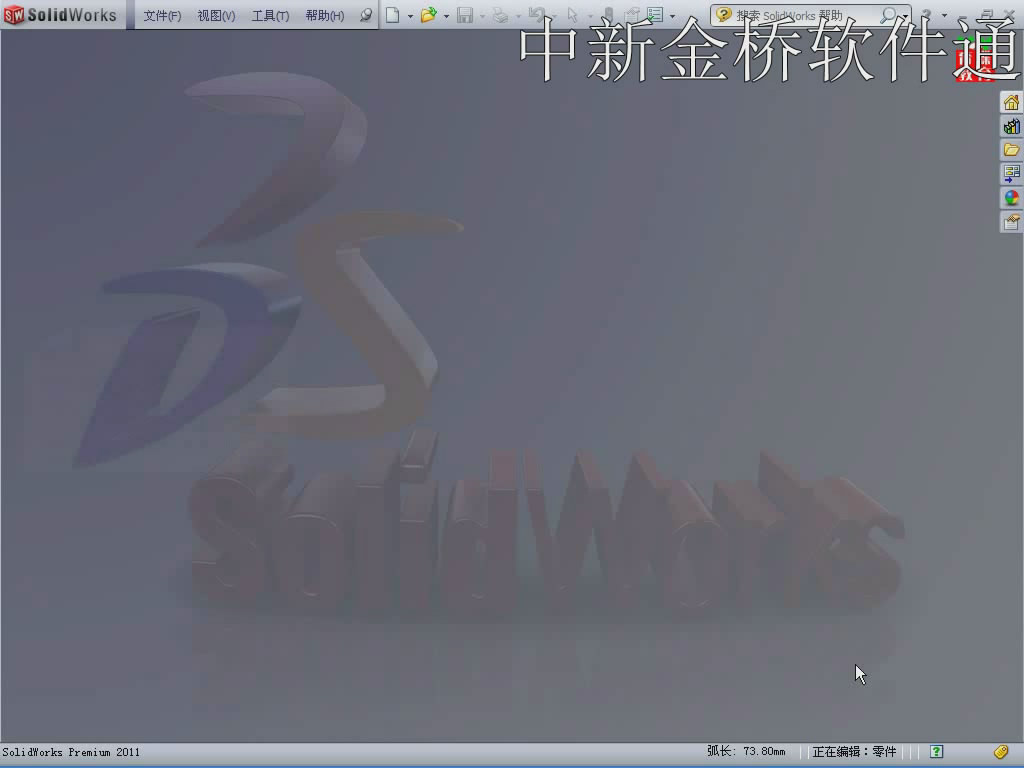
Task: Create a new document with the New icon
Action: coord(392,15)
